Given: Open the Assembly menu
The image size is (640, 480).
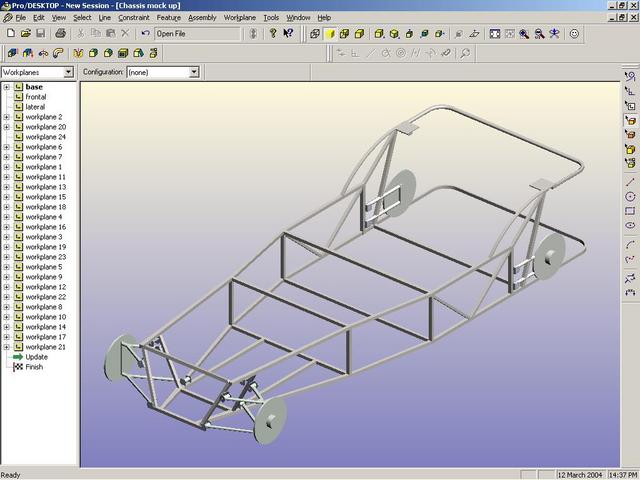Looking at the screenshot, I should [x=202, y=18].
